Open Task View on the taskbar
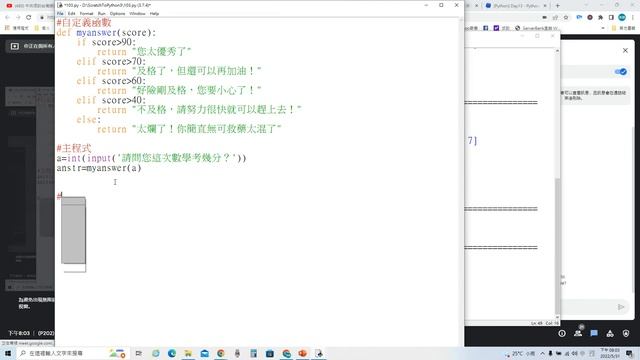 point(139,353)
